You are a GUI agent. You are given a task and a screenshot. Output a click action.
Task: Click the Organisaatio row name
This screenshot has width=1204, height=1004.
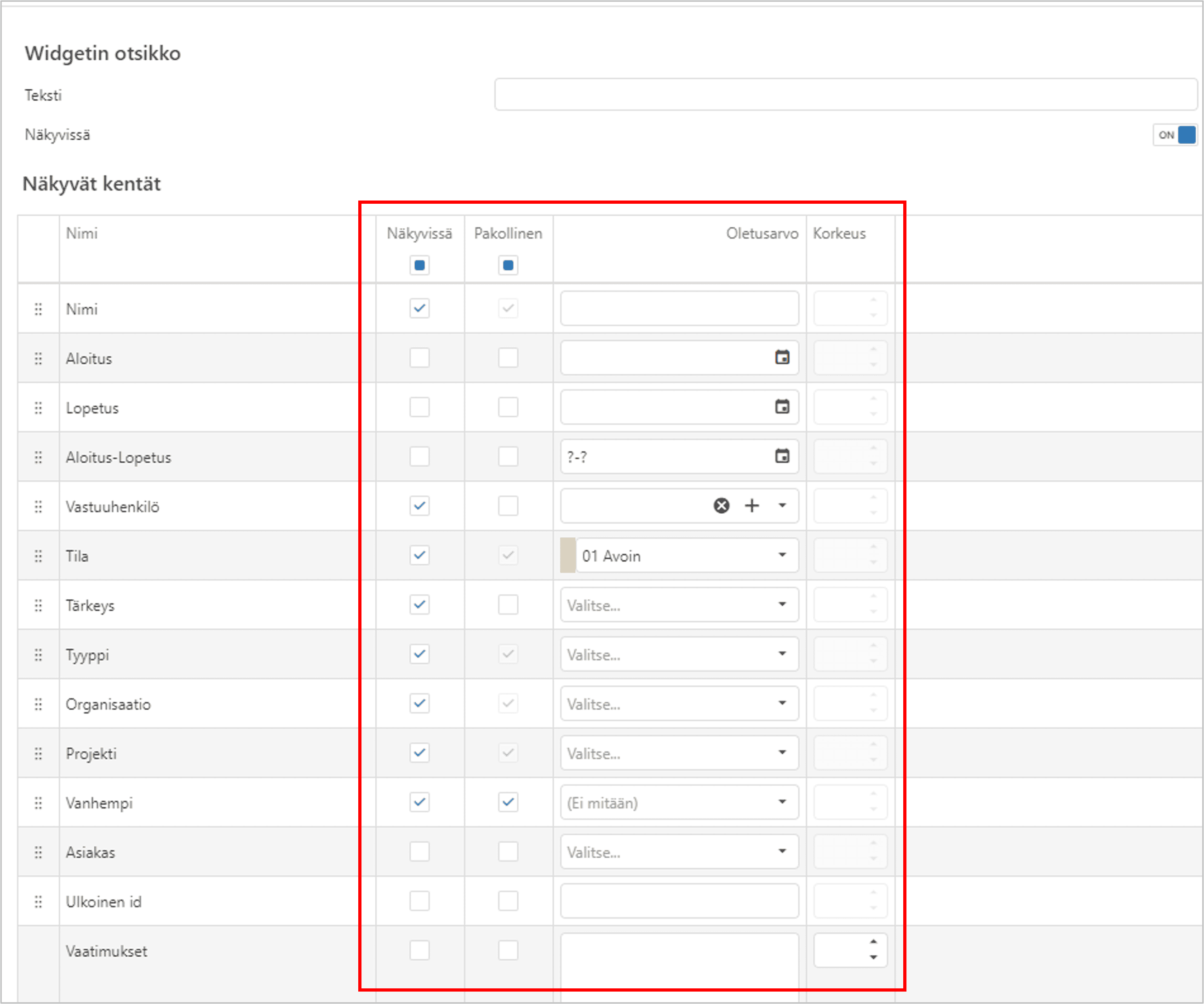[108, 704]
